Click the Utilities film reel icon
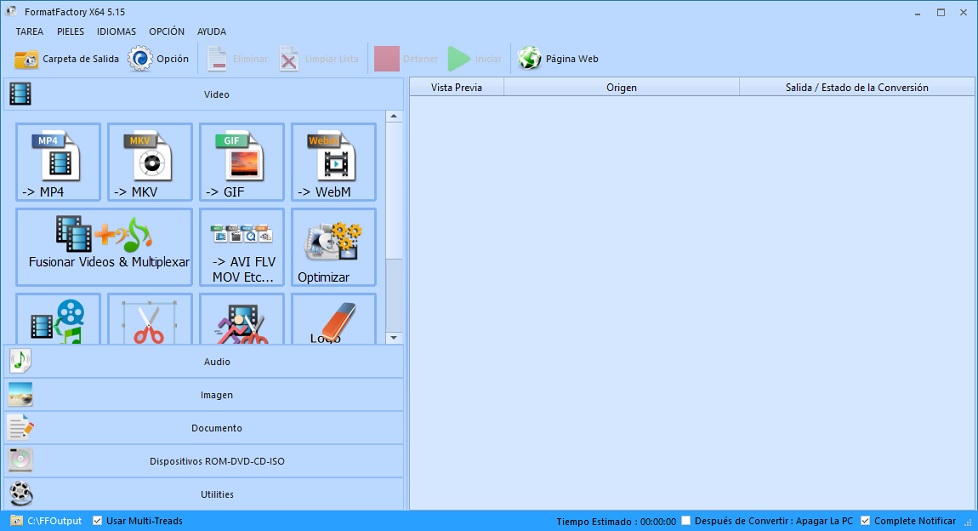978x531 pixels. 21,494
